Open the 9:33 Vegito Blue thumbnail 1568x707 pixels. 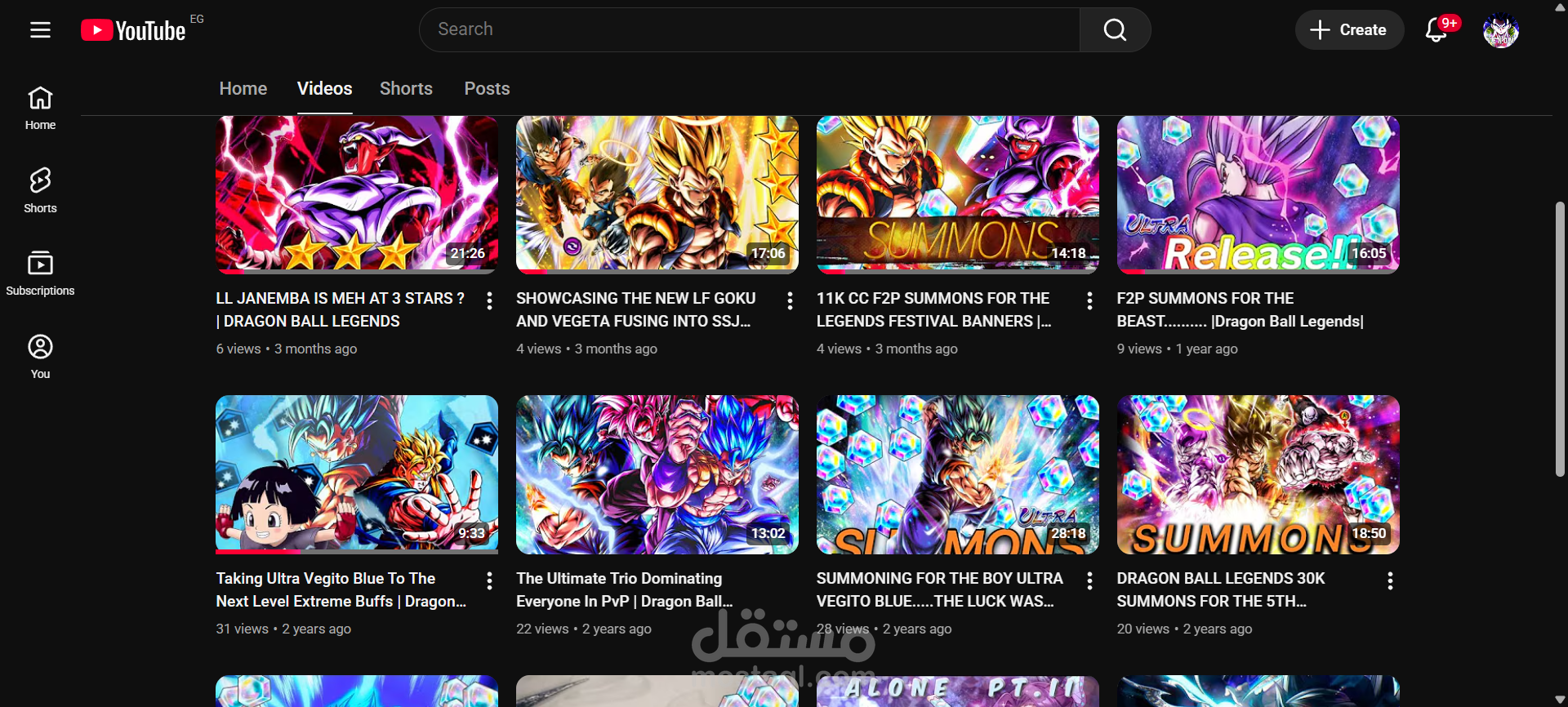357,474
